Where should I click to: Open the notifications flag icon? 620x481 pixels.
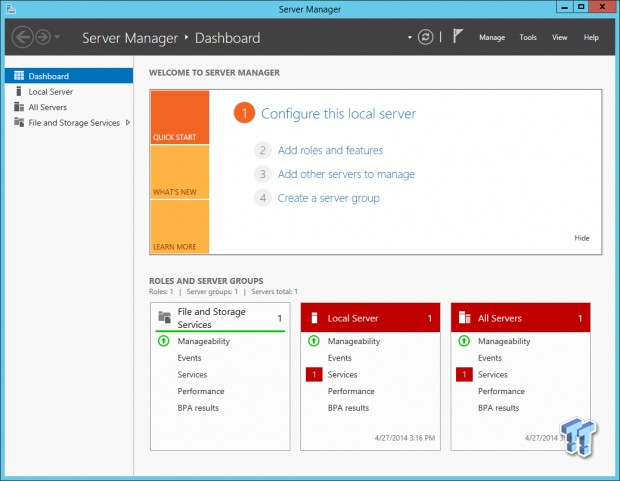pos(457,36)
